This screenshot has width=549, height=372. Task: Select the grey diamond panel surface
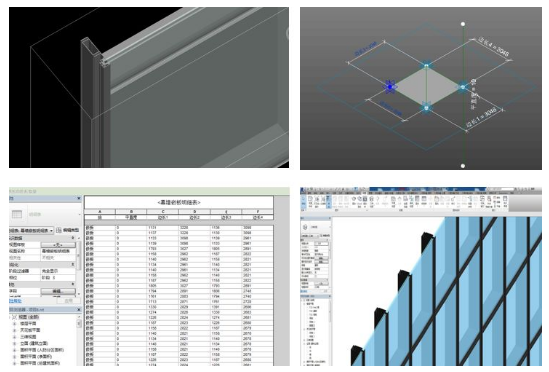pos(426,86)
